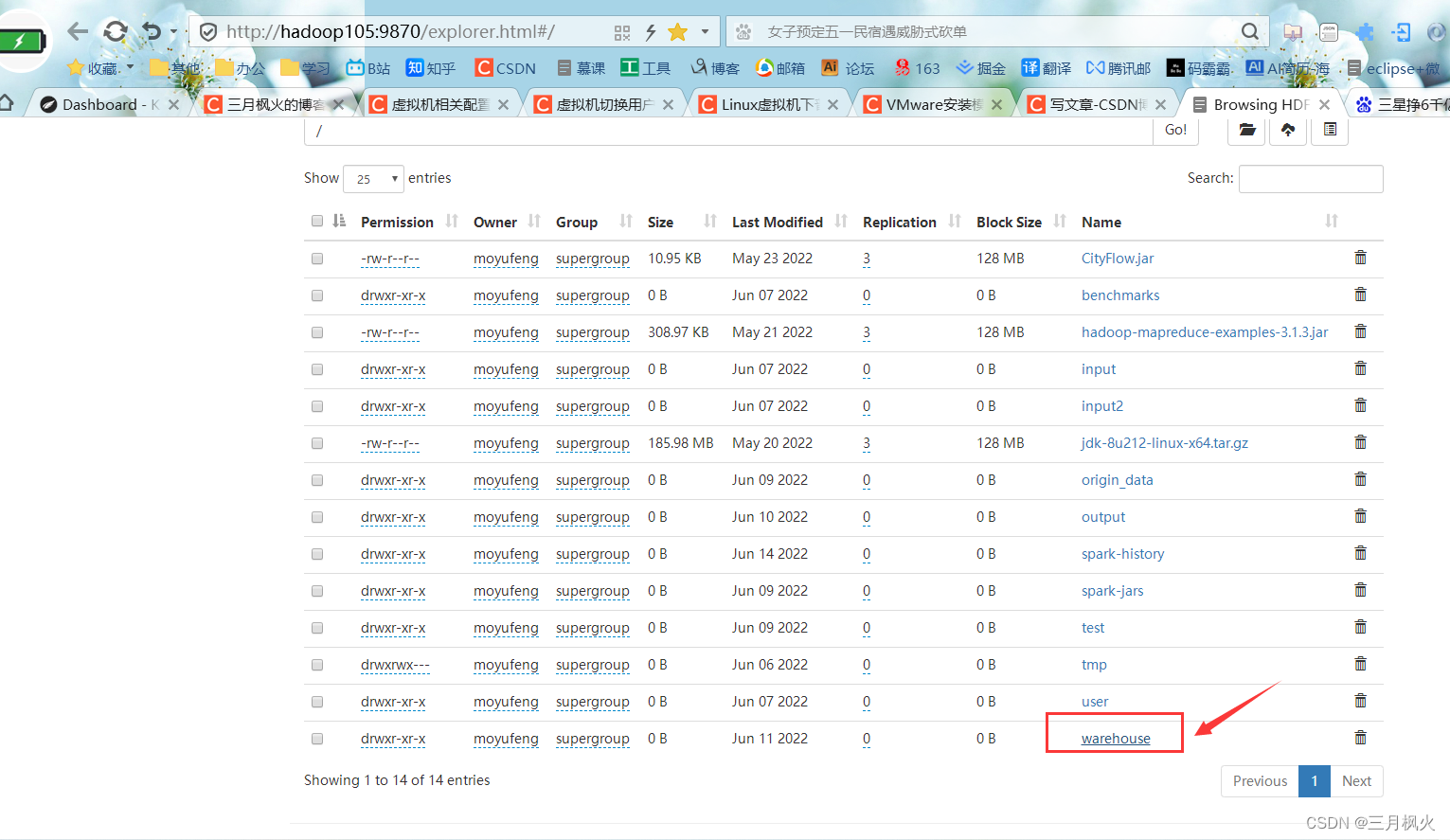Switch to the 三月枫火的博客 tab
This screenshot has height=840, width=1450.
pyautogui.click(x=276, y=104)
